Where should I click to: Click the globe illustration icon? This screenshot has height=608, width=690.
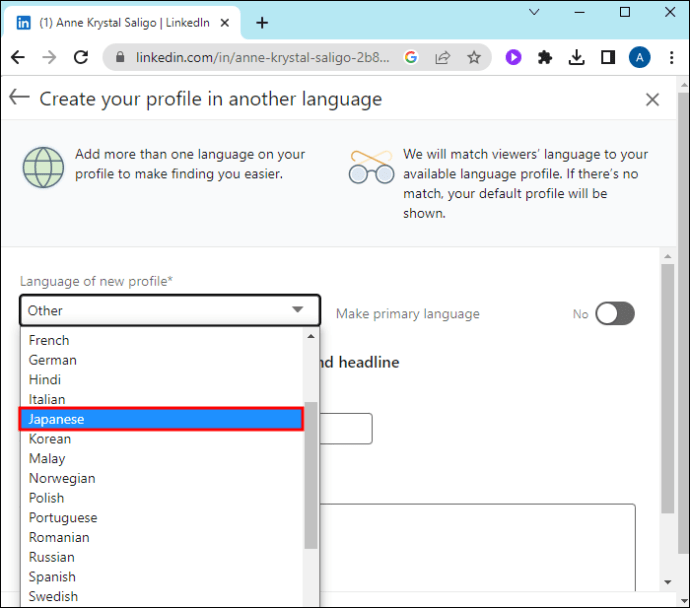(43, 168)
